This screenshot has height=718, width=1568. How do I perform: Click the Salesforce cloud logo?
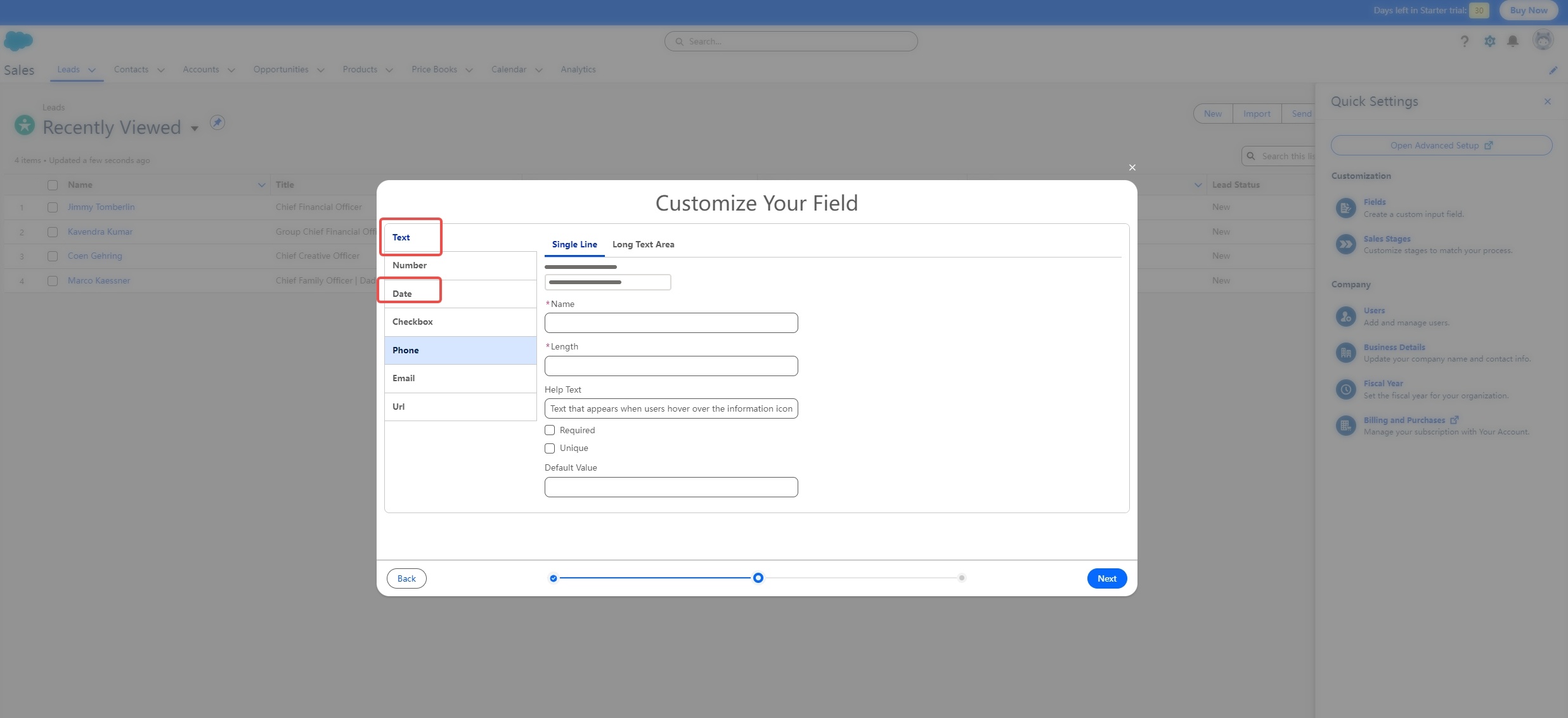pos(18,41)
